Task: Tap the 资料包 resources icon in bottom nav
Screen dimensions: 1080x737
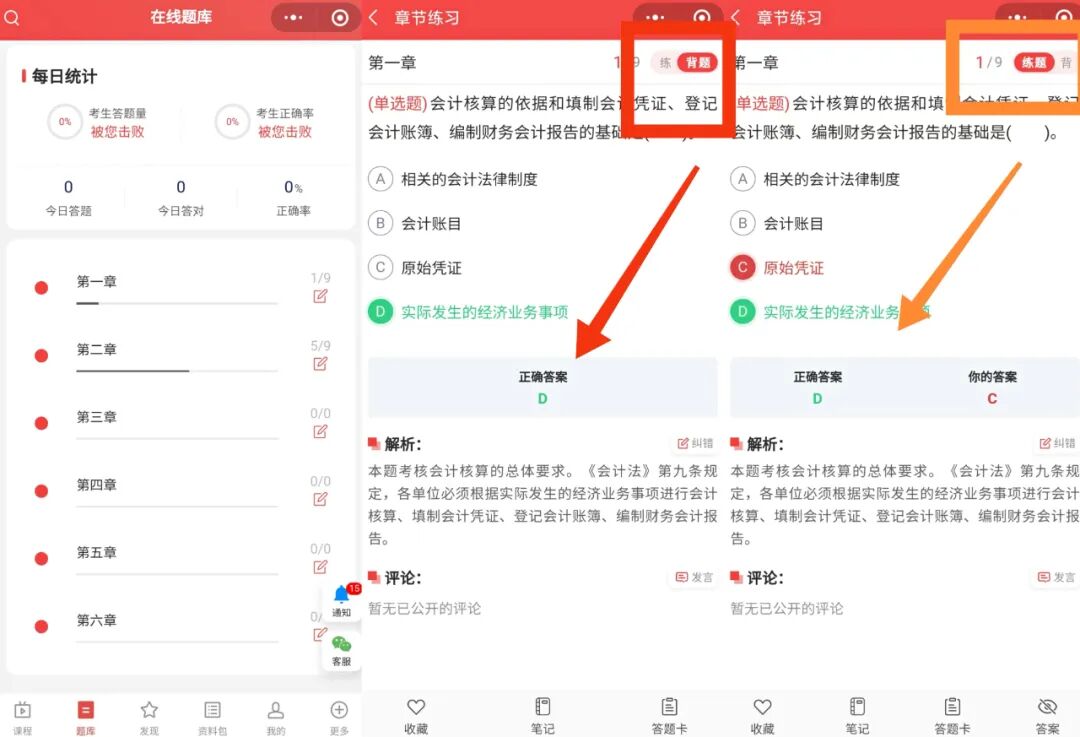Action: [212, 712]
